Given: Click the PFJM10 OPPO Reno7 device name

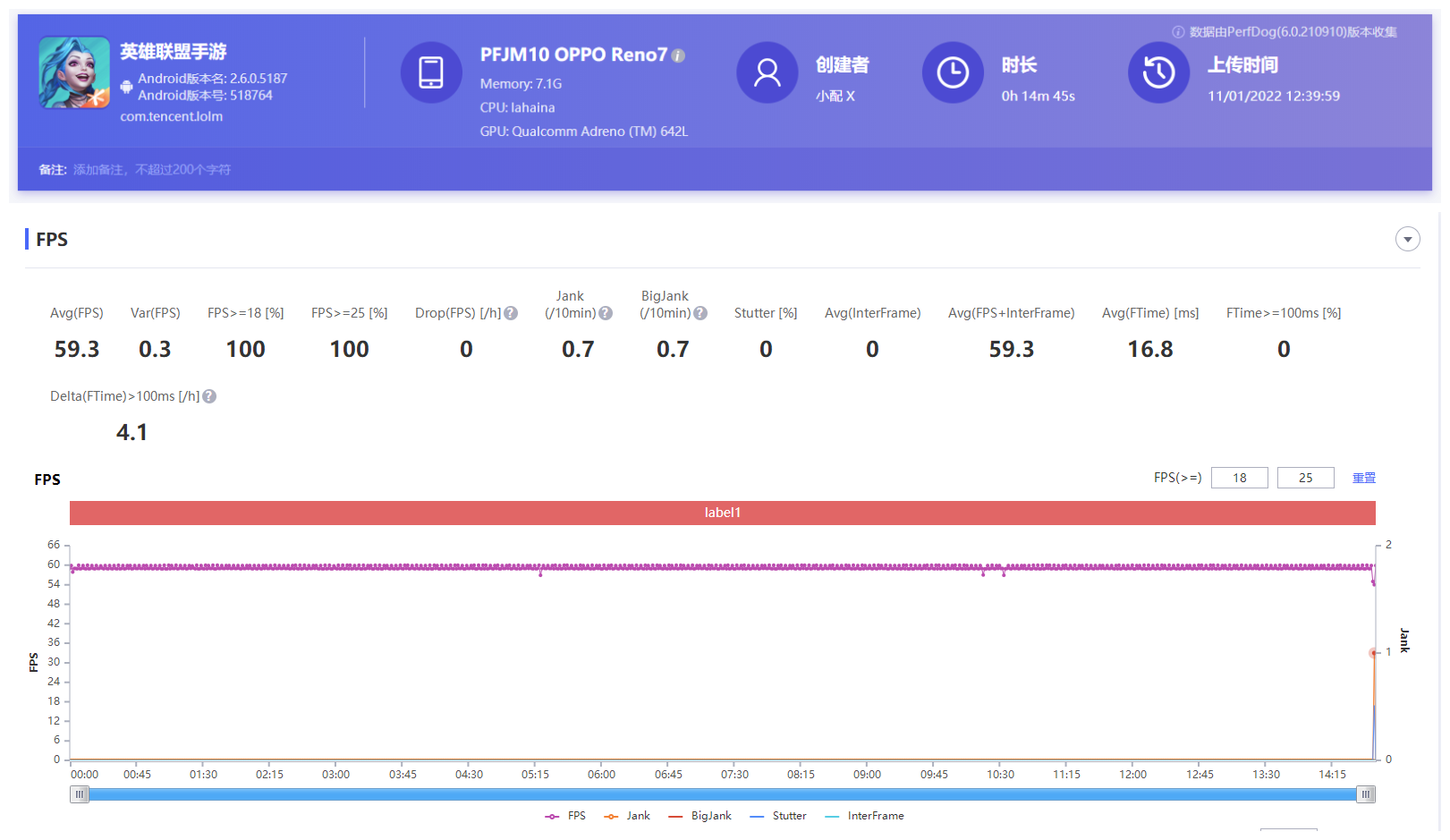Looking at the screenshot, I should click(x=573, y=55).
